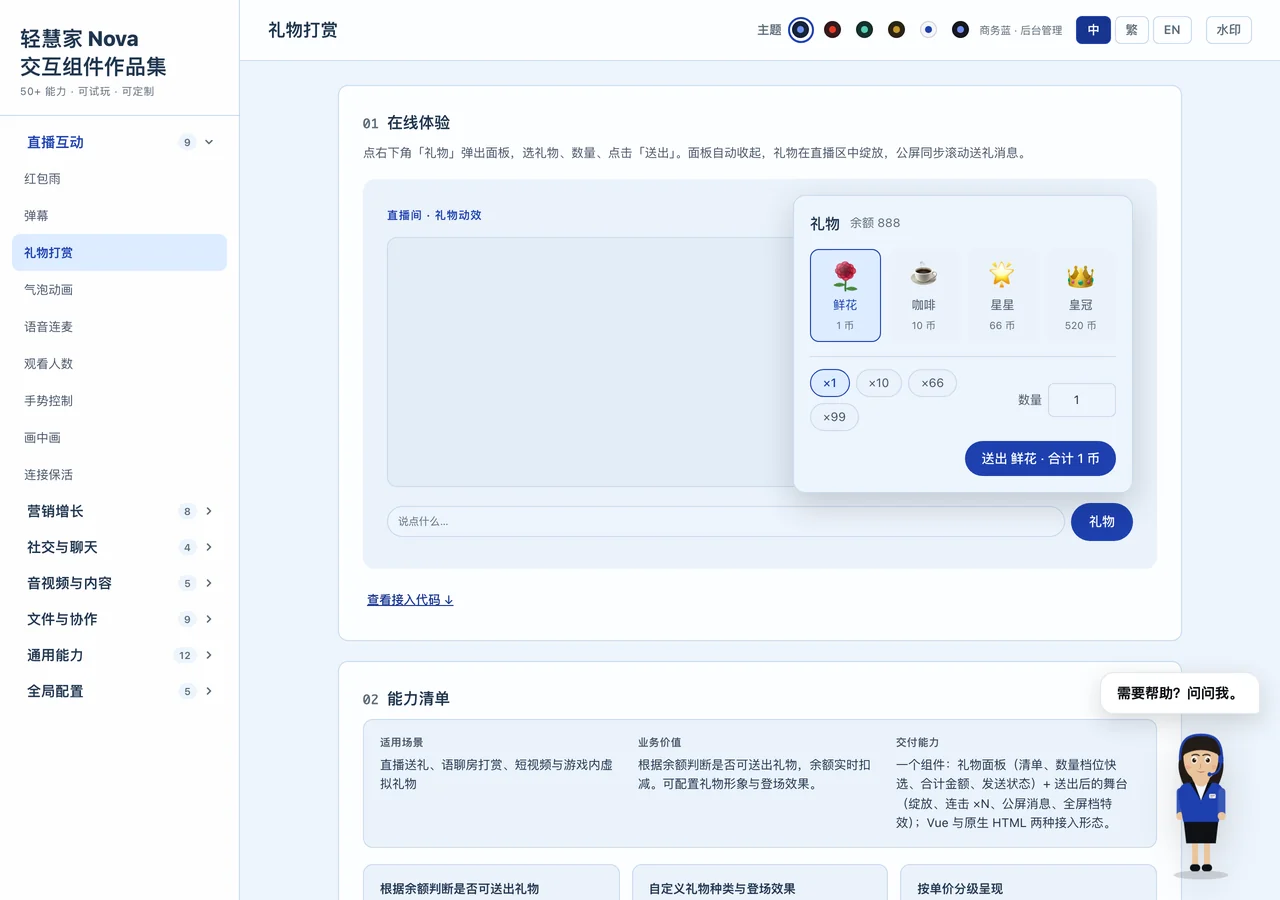
Task: Collapse the 直播互动 section
Action: click(x=120, y=142)
